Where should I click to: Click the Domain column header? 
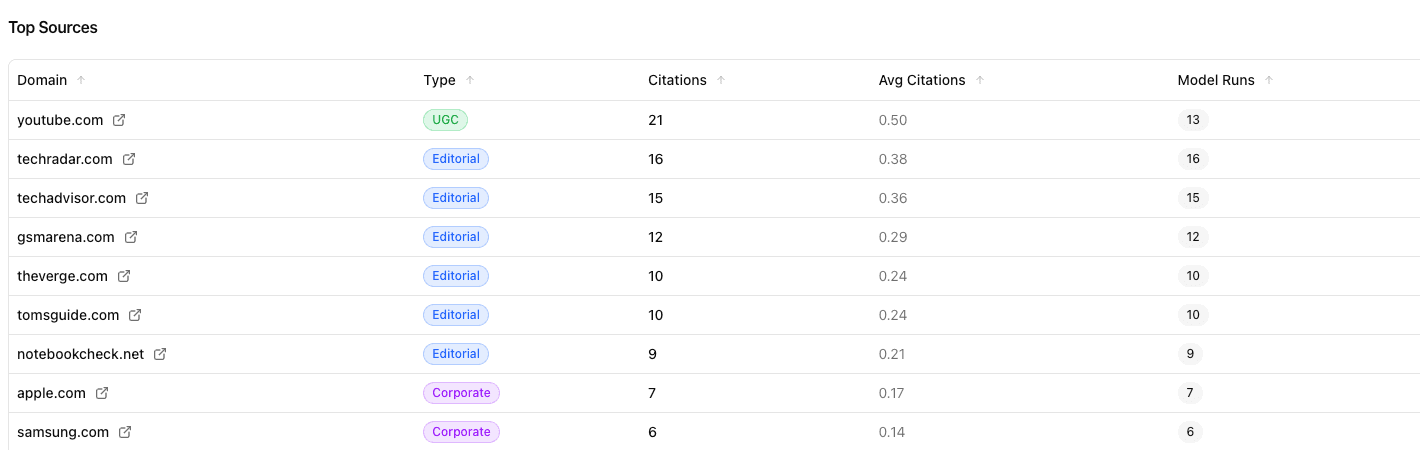(42, 80)
